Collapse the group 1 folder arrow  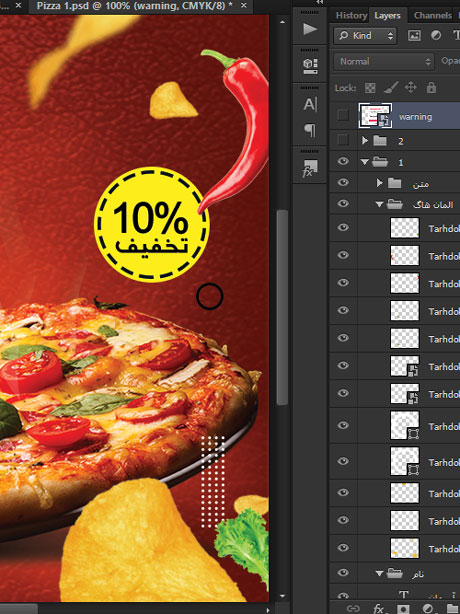(365, 162)
